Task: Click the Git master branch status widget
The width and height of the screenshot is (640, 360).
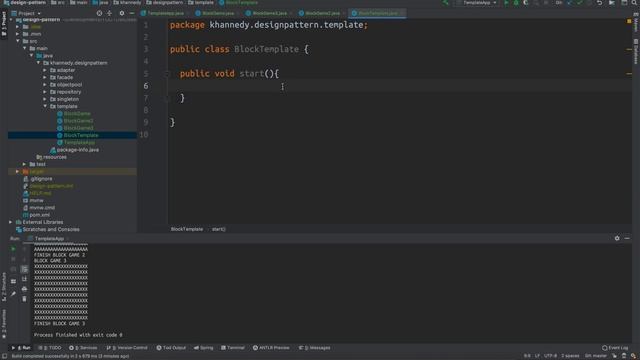Action: tap(596, 356)
